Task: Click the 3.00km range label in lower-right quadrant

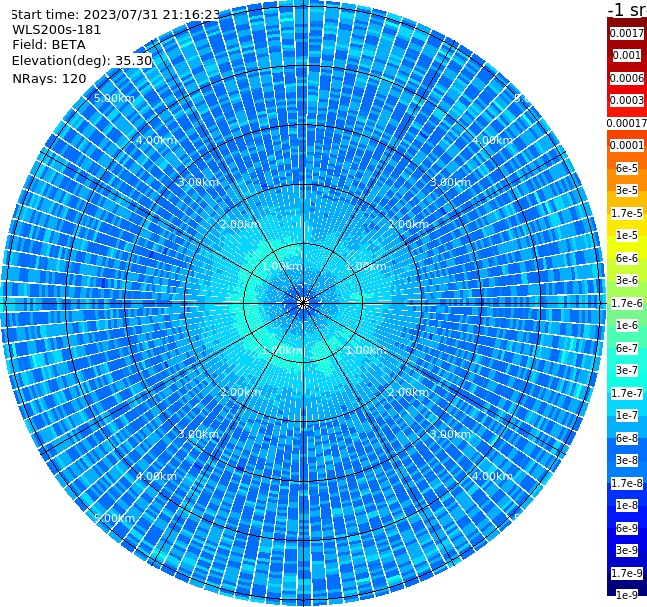Action: pyautogui.click(x=450, y=434)
